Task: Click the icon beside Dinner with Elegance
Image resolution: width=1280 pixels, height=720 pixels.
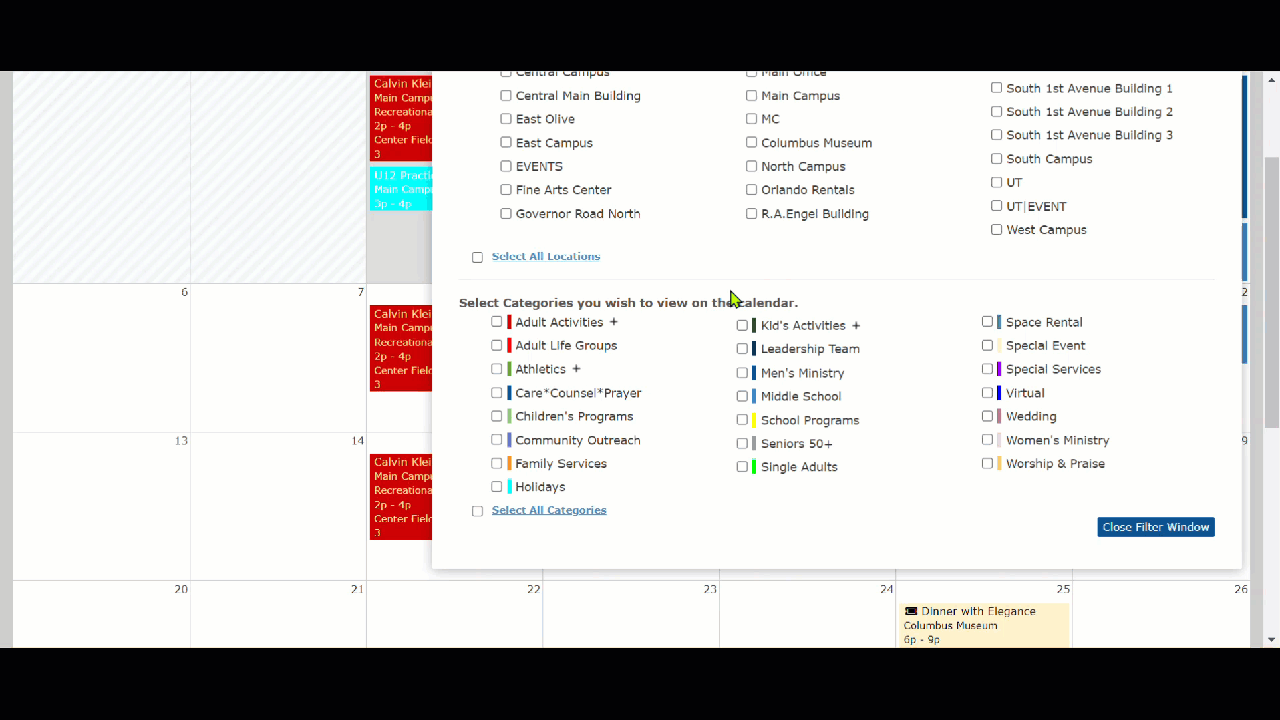Action: (910, 611)
